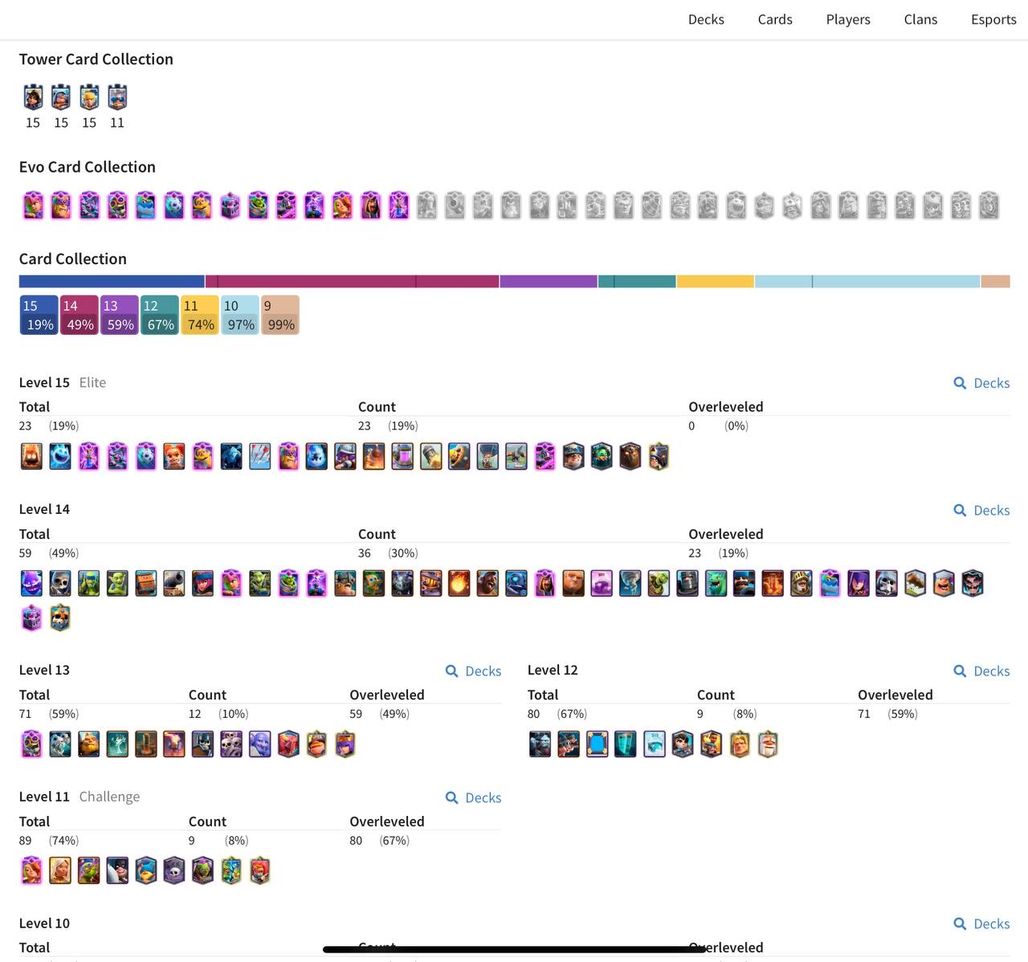Open the Decks link beside Level 12

(x=981, y=671)
